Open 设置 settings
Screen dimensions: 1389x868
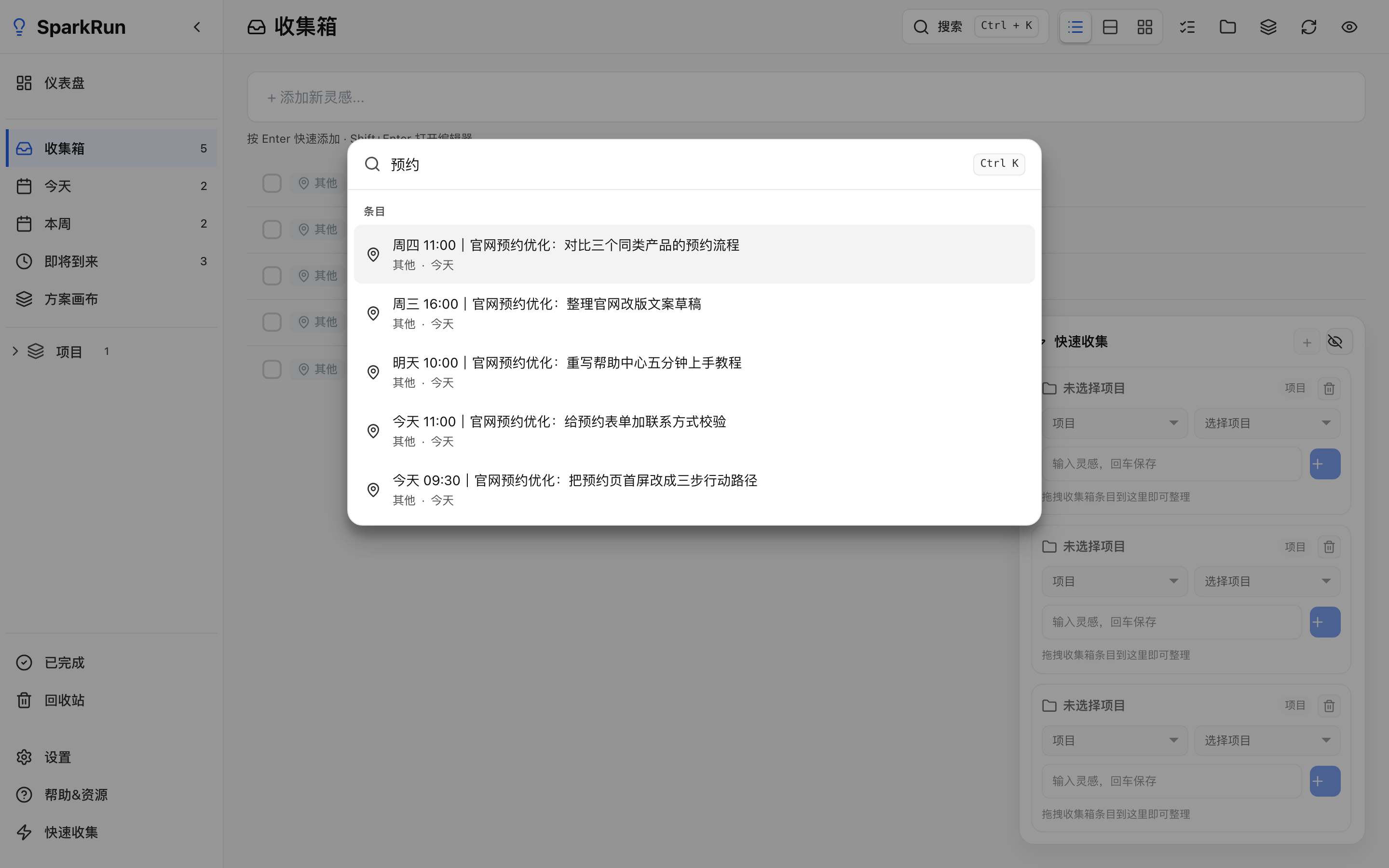(x=111, y=757)
